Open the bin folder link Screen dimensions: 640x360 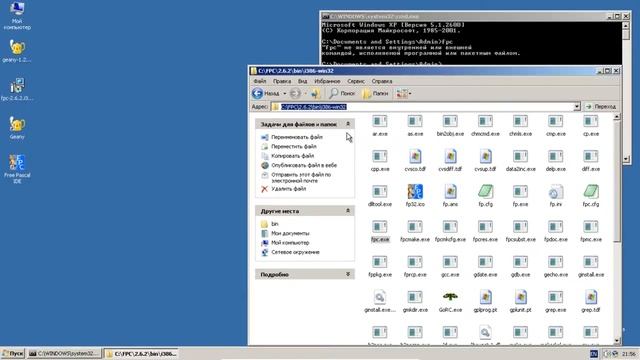tap(275, 224)
